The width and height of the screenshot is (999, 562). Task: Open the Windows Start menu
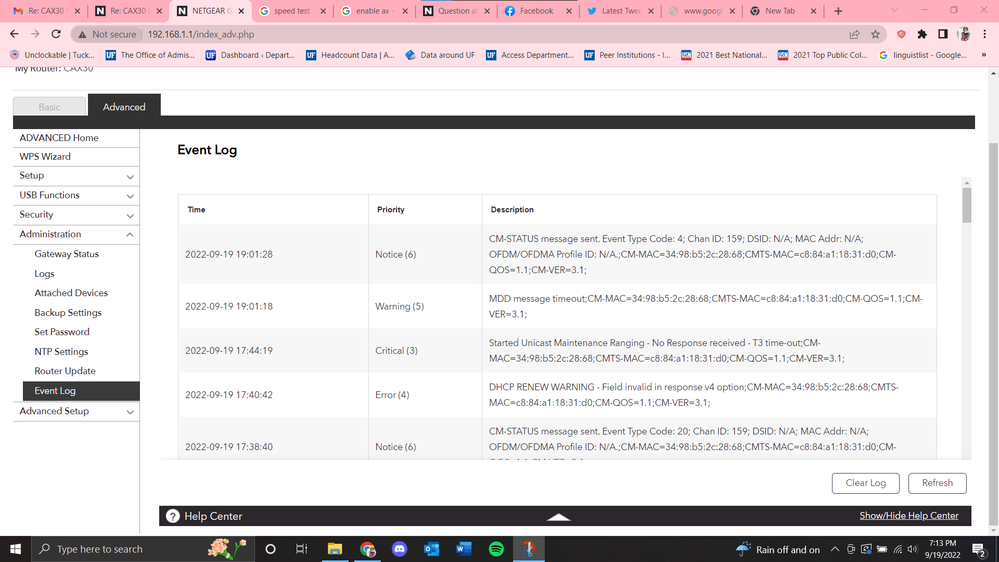15,549
